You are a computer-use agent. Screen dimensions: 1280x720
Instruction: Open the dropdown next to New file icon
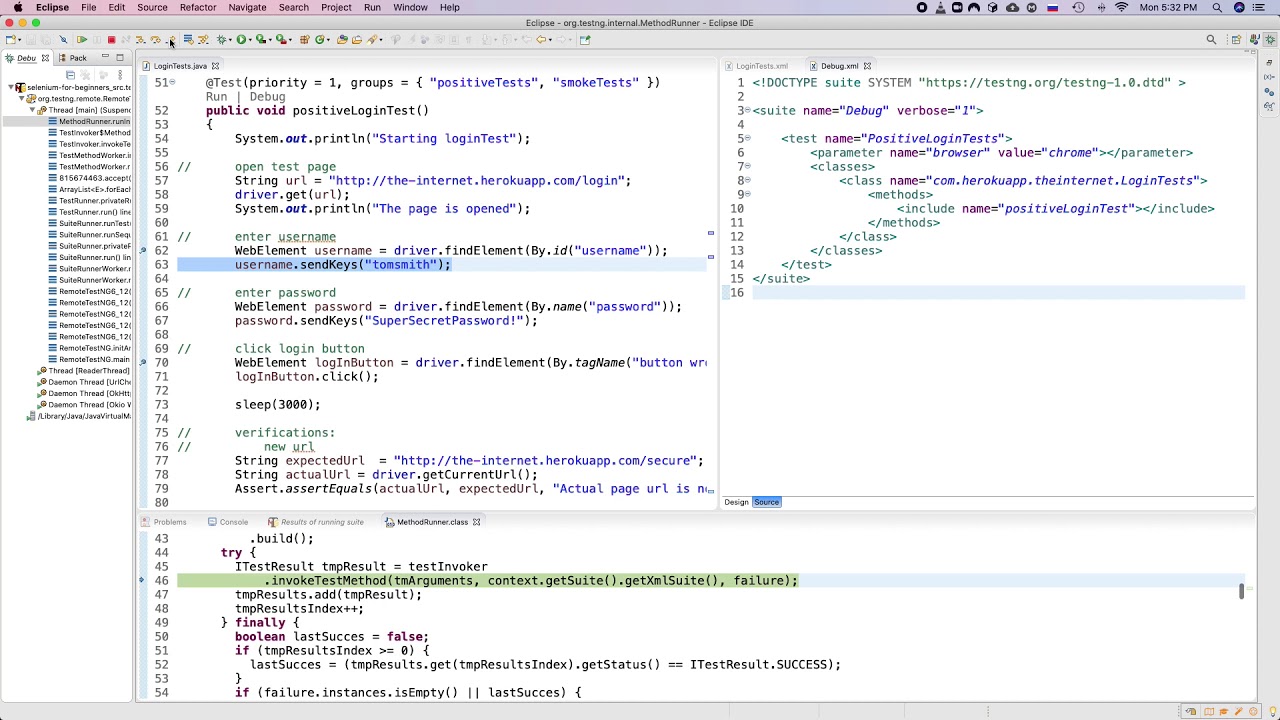pos(19,40)
